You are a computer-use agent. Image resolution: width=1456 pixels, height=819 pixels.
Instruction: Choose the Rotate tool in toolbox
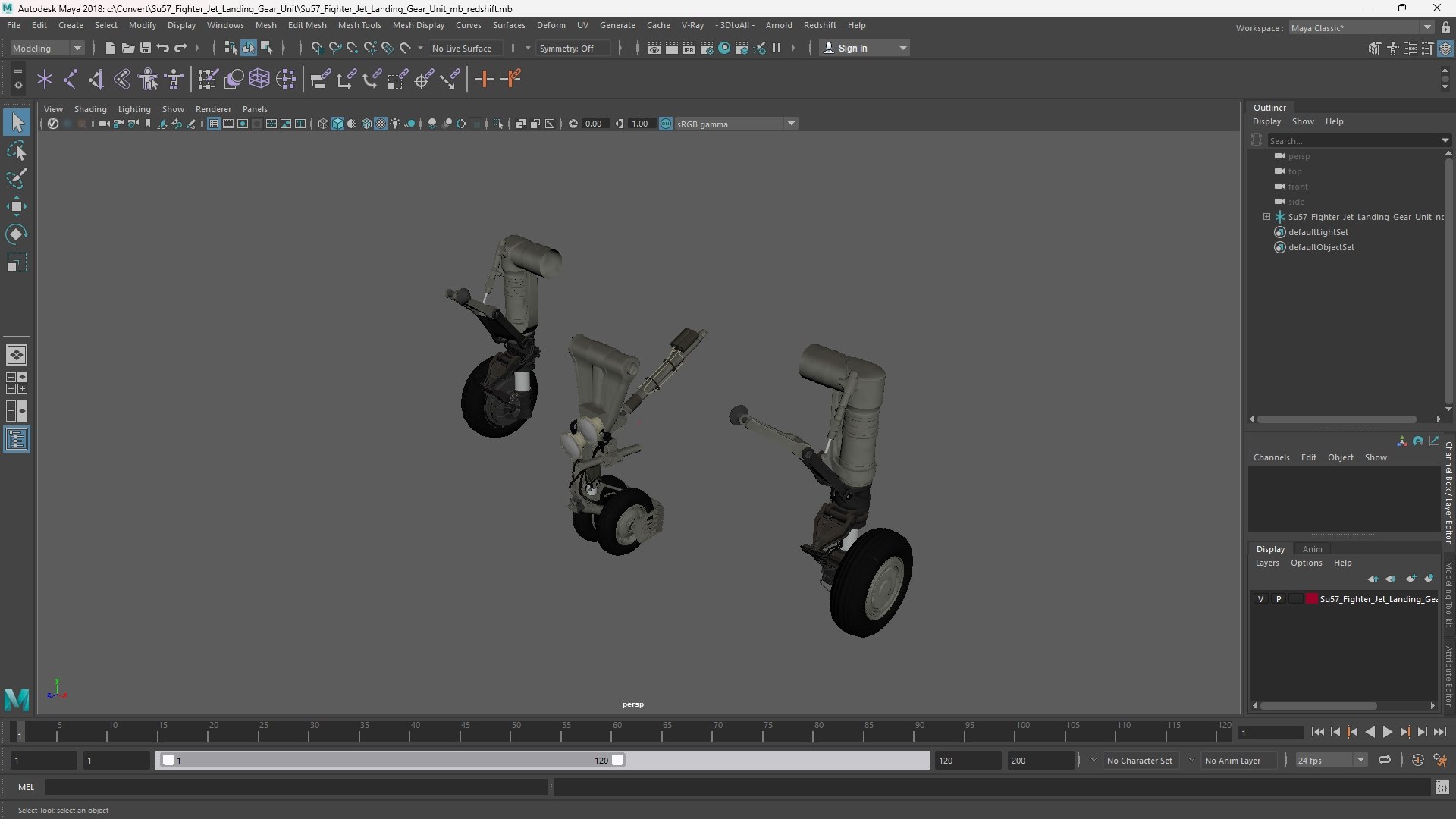pyautogui.click(x=17, y=234)
